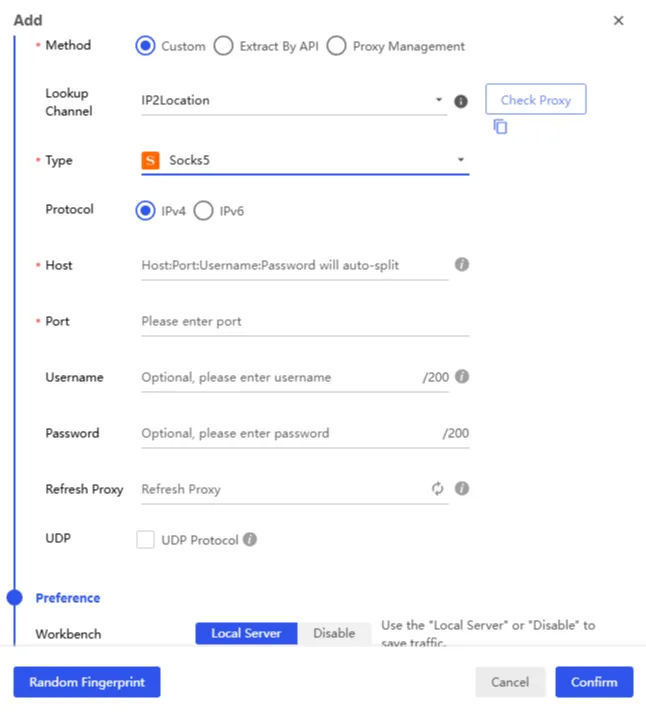Click the Lookup Channel info icon

(x=461, y=101)
